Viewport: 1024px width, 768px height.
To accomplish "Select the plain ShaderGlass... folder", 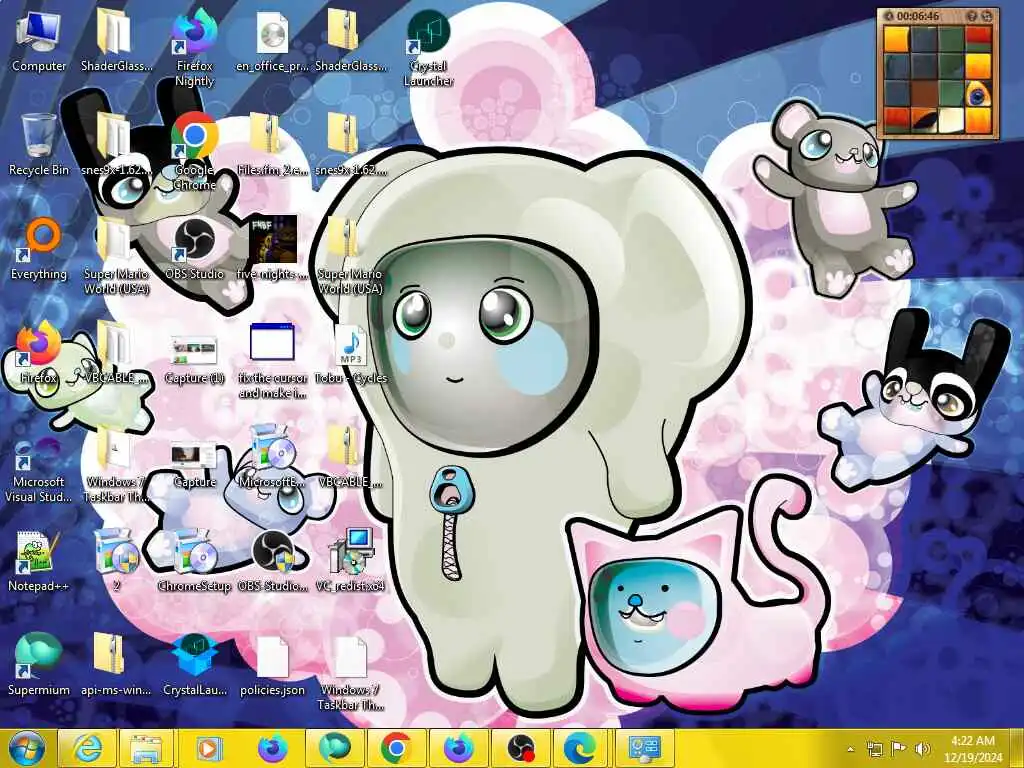I will tap(116, 40).
